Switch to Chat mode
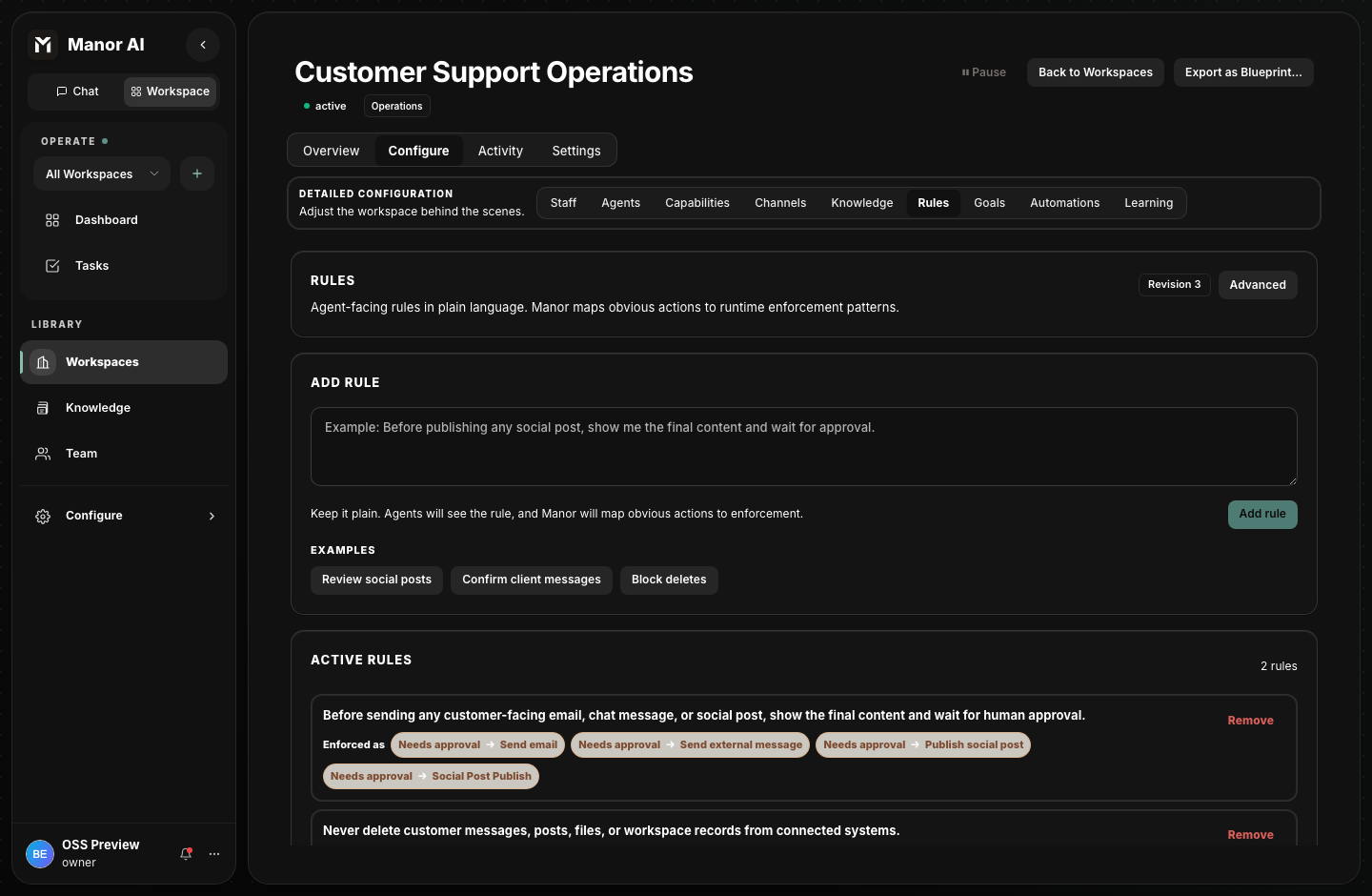 tap(77, 92)
